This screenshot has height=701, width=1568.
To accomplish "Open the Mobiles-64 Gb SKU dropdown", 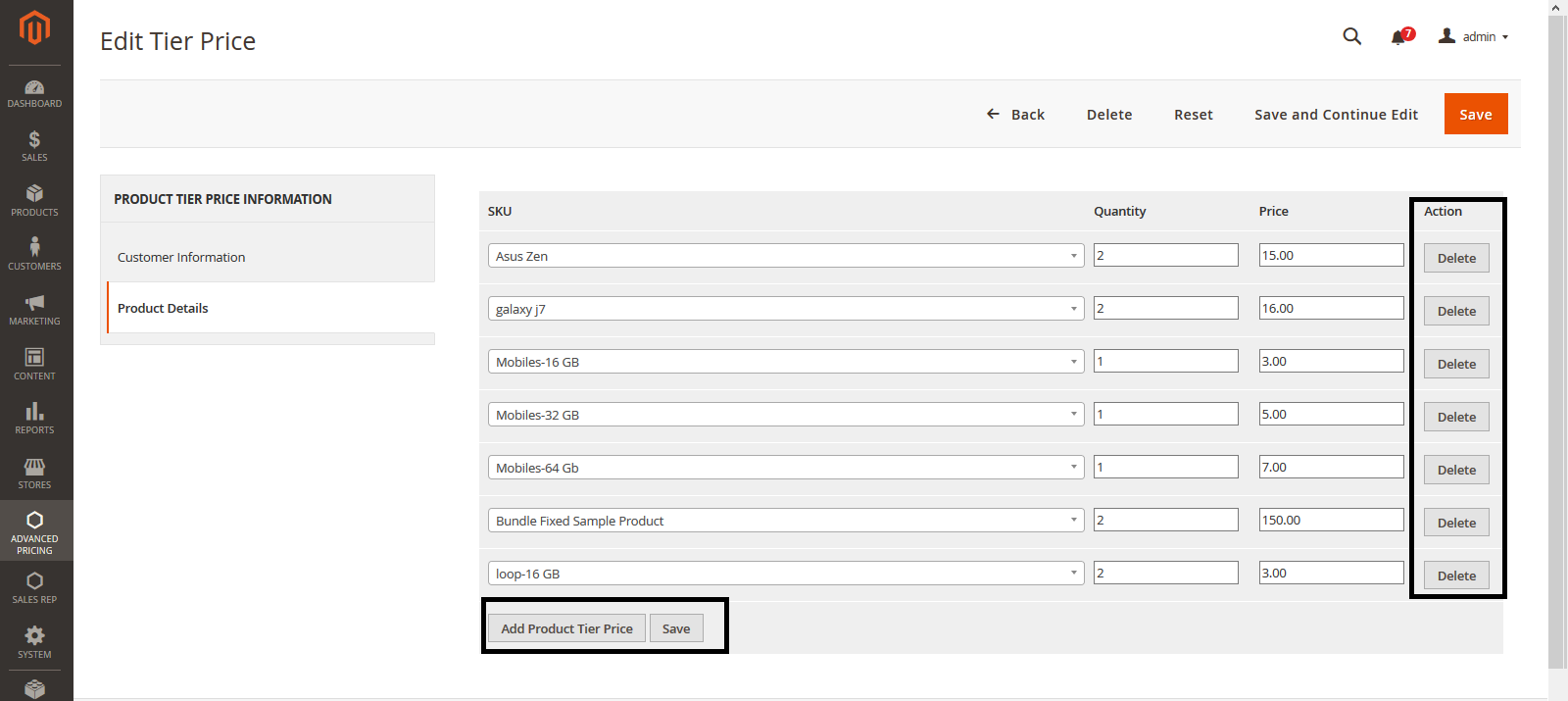I will pyautogui.click(x=786, y=468).
